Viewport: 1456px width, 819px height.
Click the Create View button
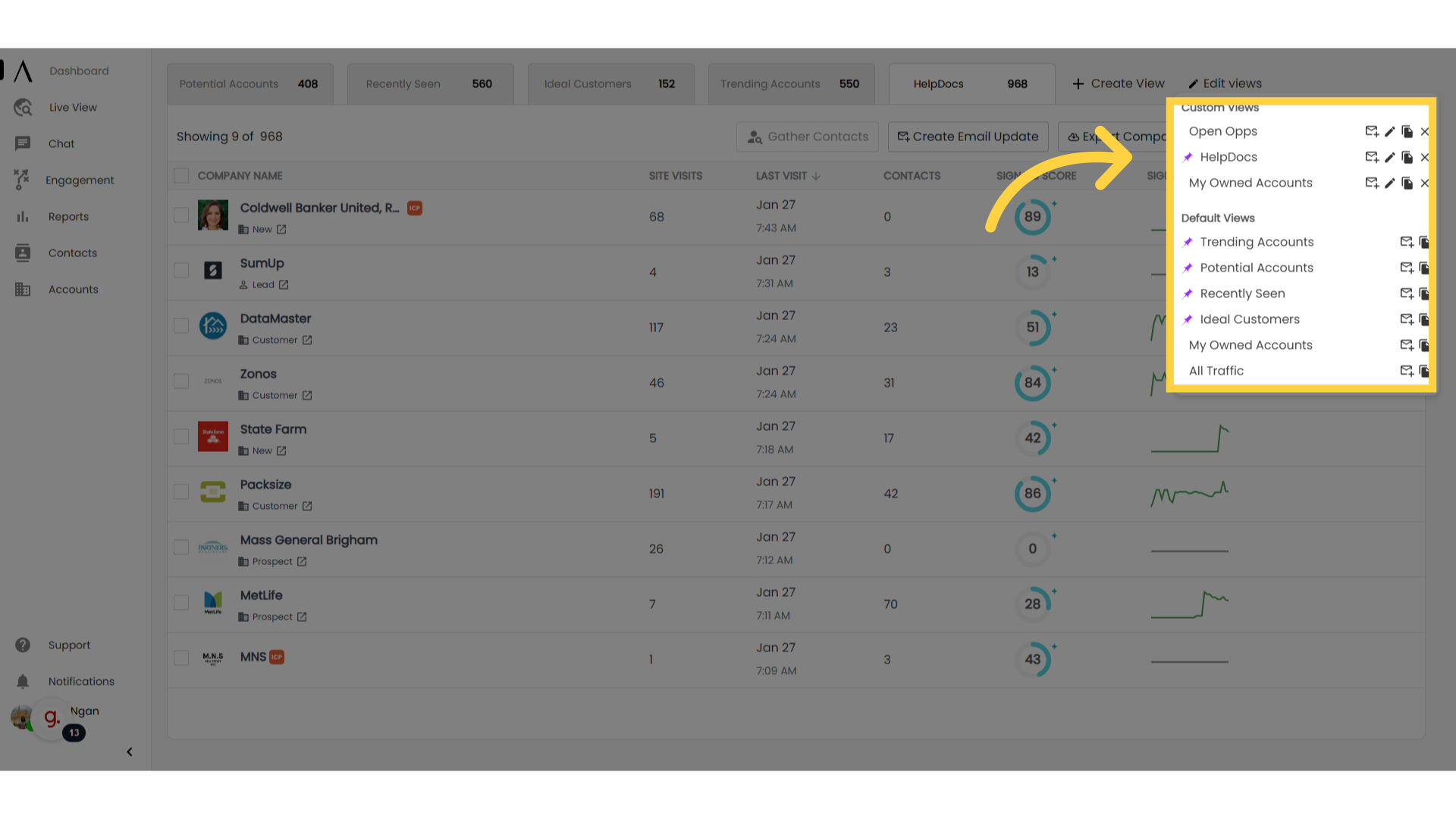click(x=1119, y=84)
